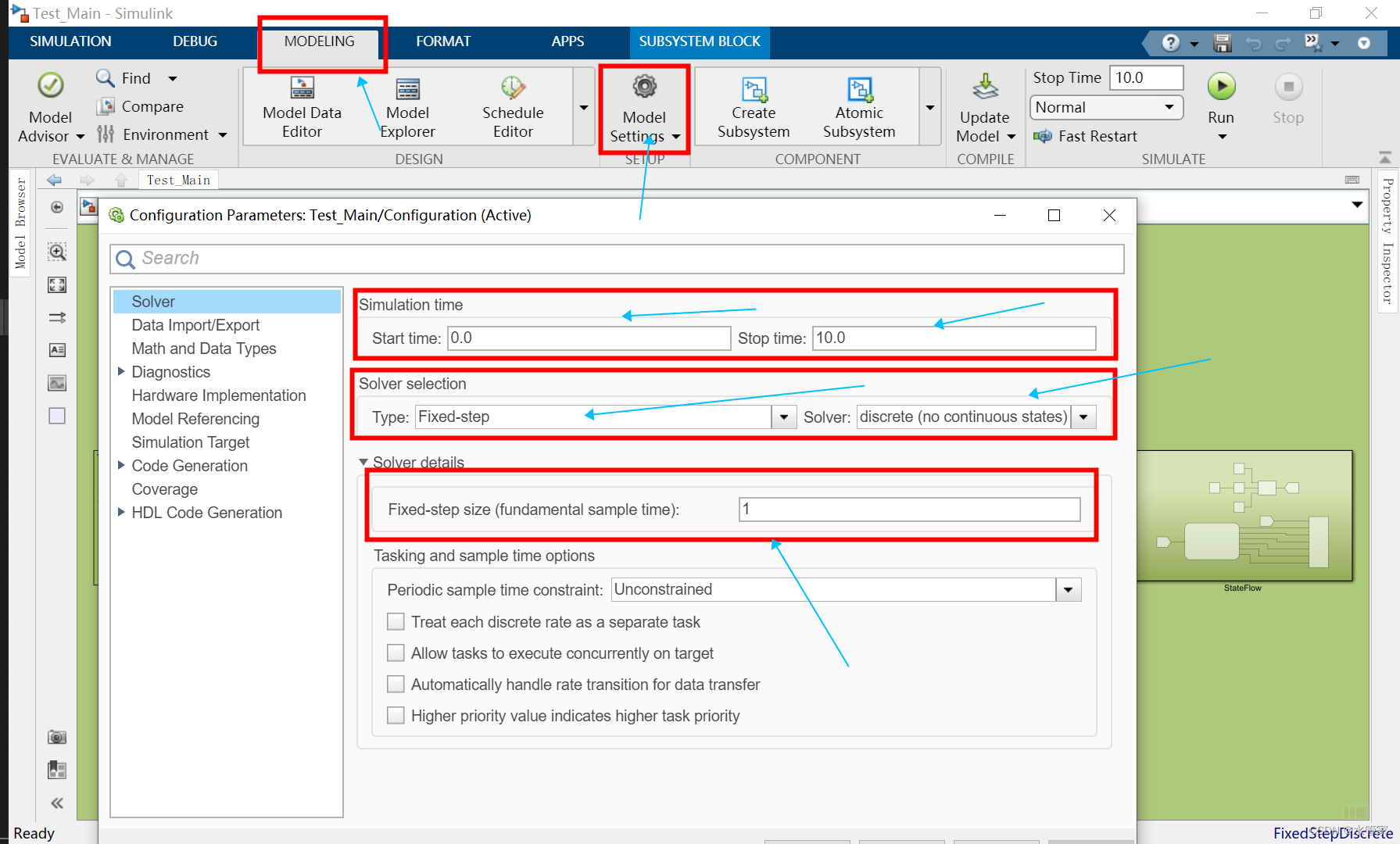
Task: Select the Coverage category
Action: tap(165, 489)
